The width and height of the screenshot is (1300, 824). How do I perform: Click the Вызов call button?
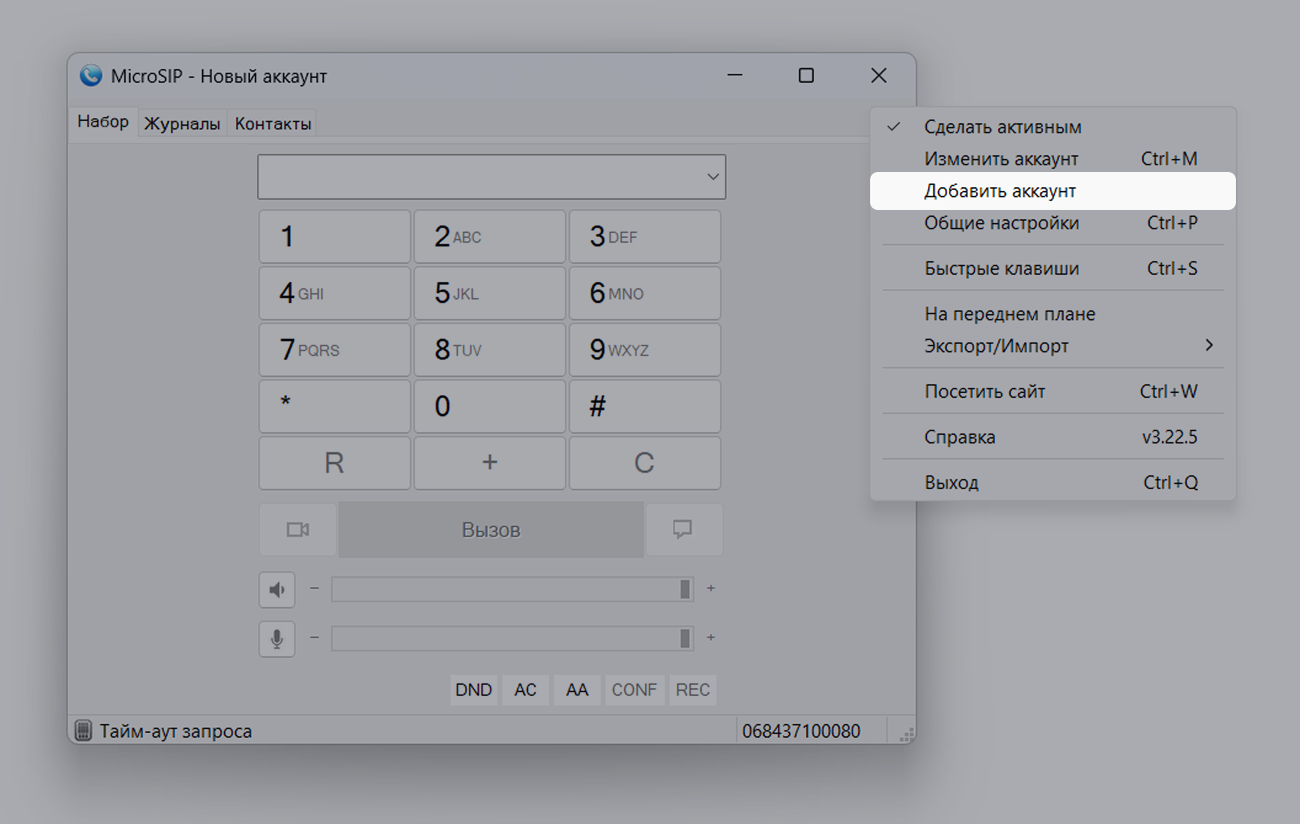coord(491,530)
